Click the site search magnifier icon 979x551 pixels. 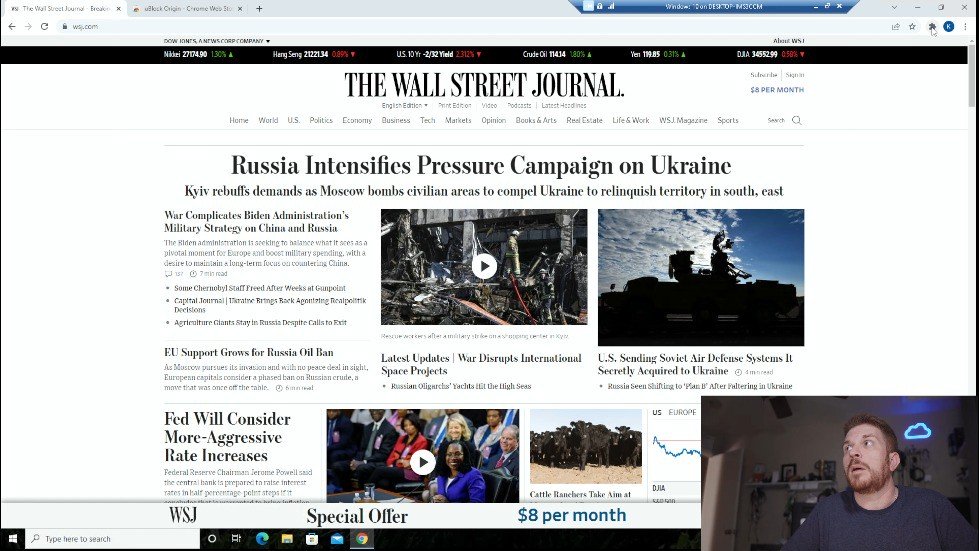pyautogui.click(x=796, y=120)
